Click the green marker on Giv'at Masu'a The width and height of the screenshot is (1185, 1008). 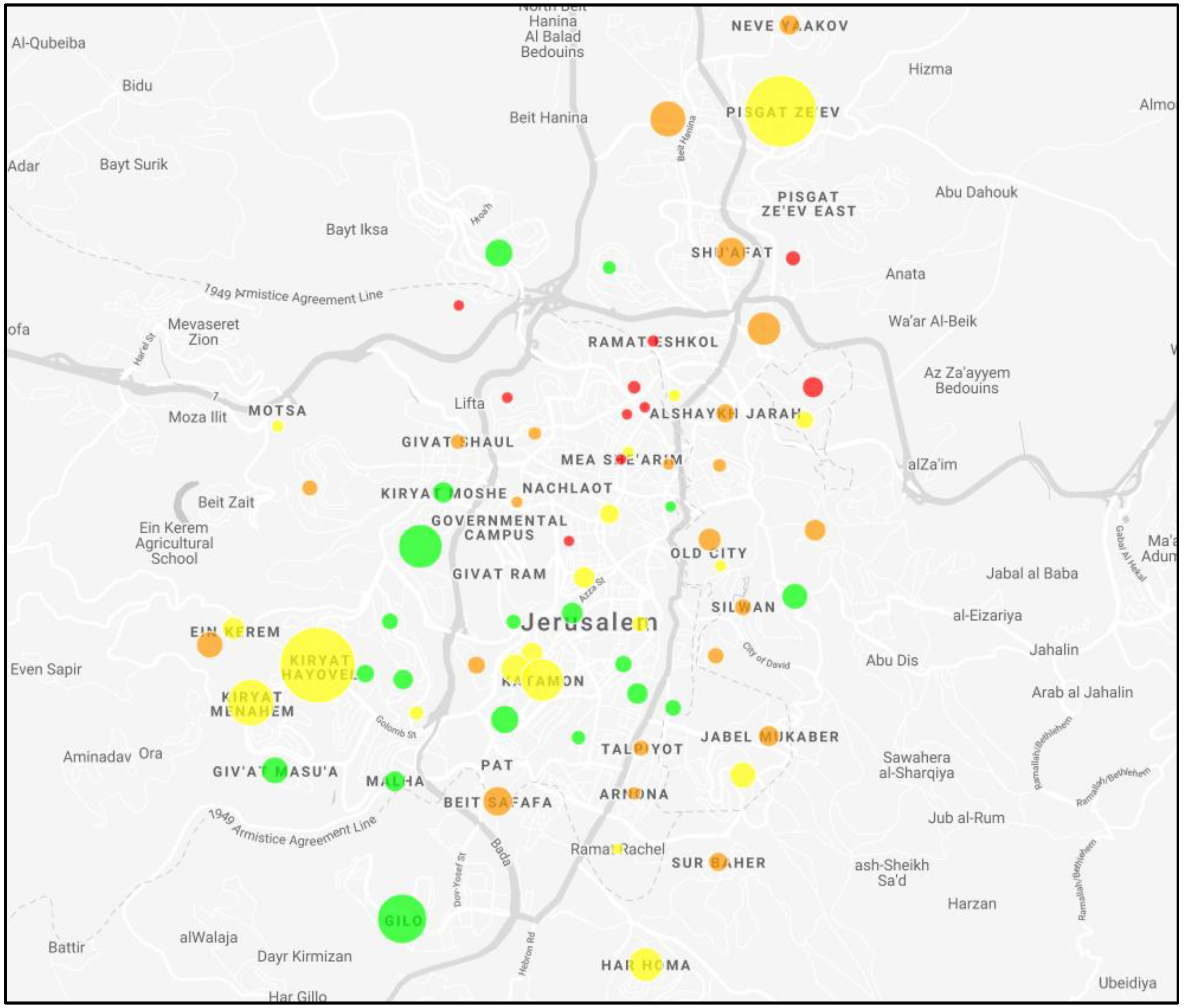click(x=275, y=770)
